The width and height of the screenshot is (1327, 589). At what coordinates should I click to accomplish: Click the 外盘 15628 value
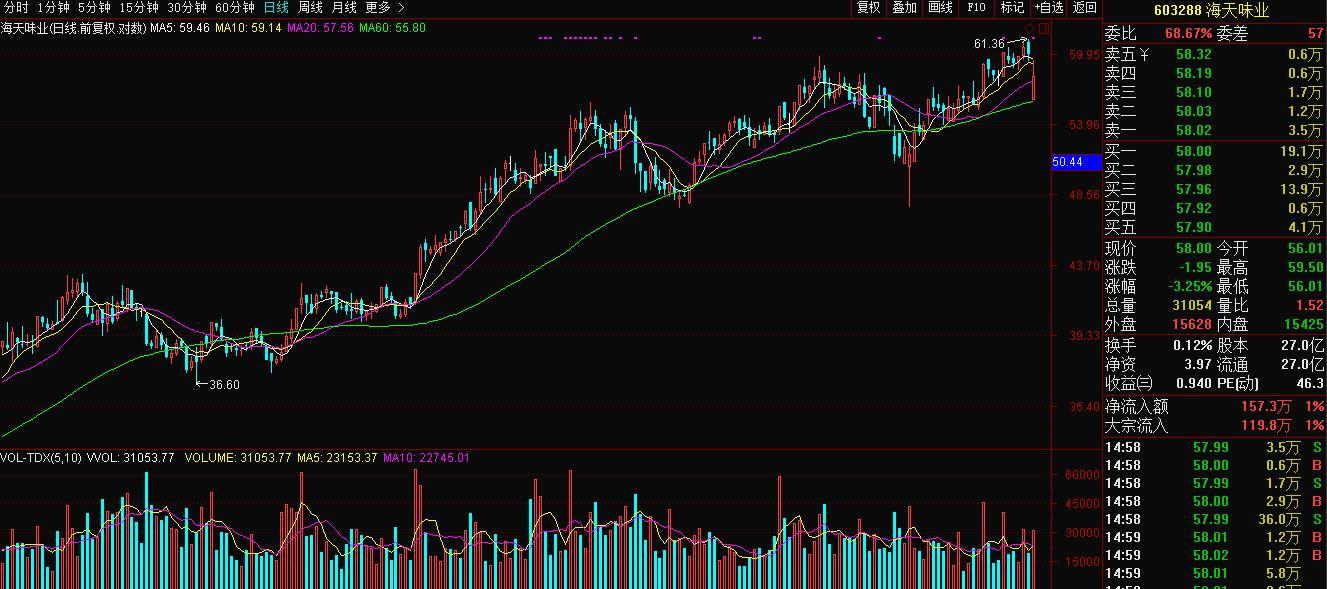tap(1192, 324)
